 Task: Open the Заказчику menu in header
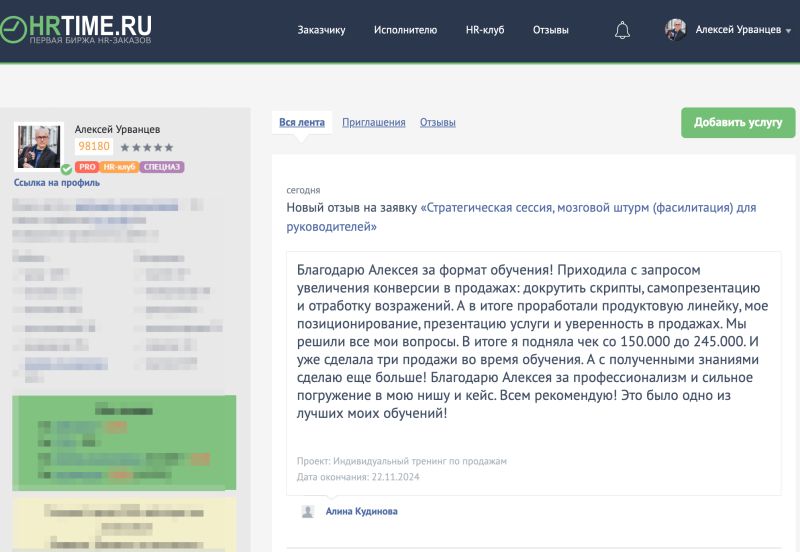tap(321, 30)
